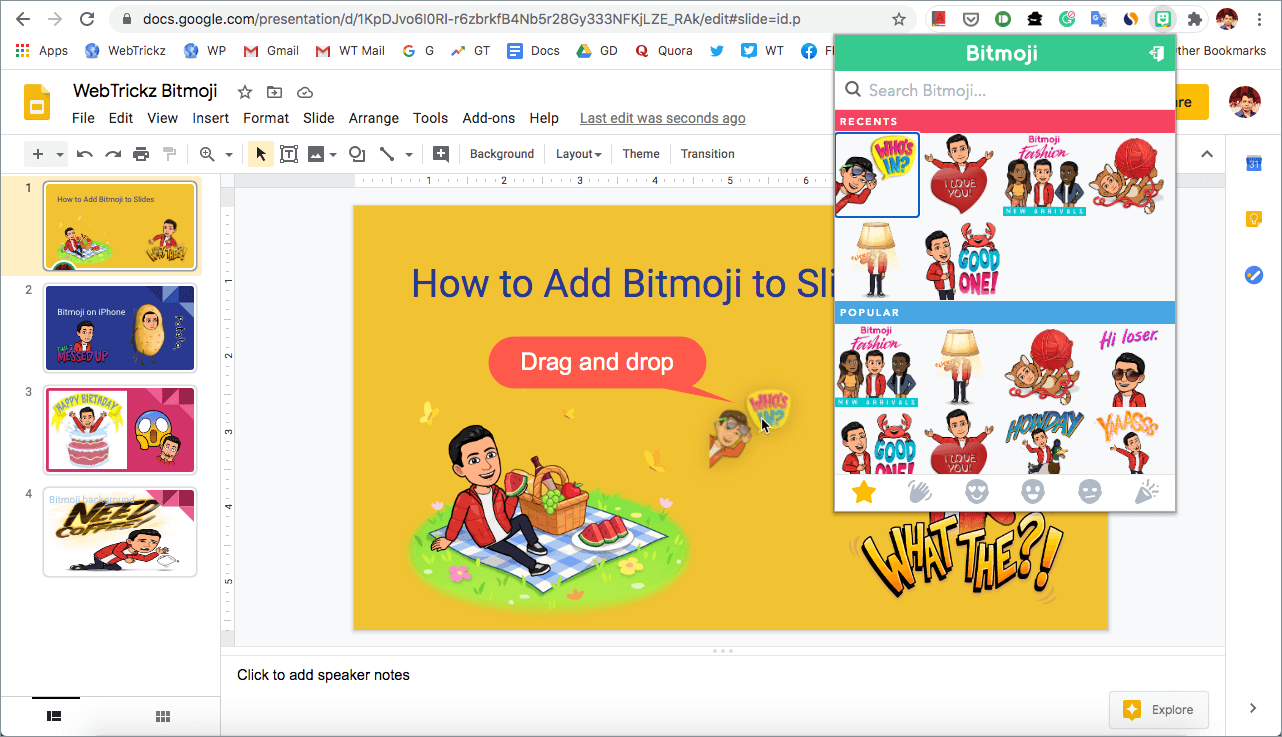The height and width of the screenshot is (737, 1282).
Task: Pick the 'I Love You' heart Bitmoji in Recents
Action: click(961, 175)
